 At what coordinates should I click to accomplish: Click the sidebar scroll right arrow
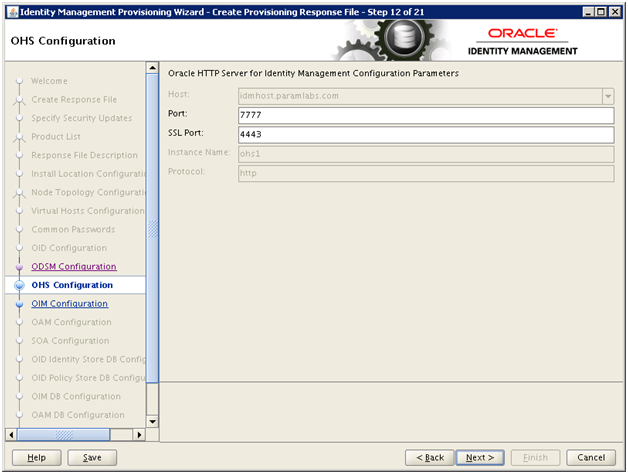click(139, 434)
